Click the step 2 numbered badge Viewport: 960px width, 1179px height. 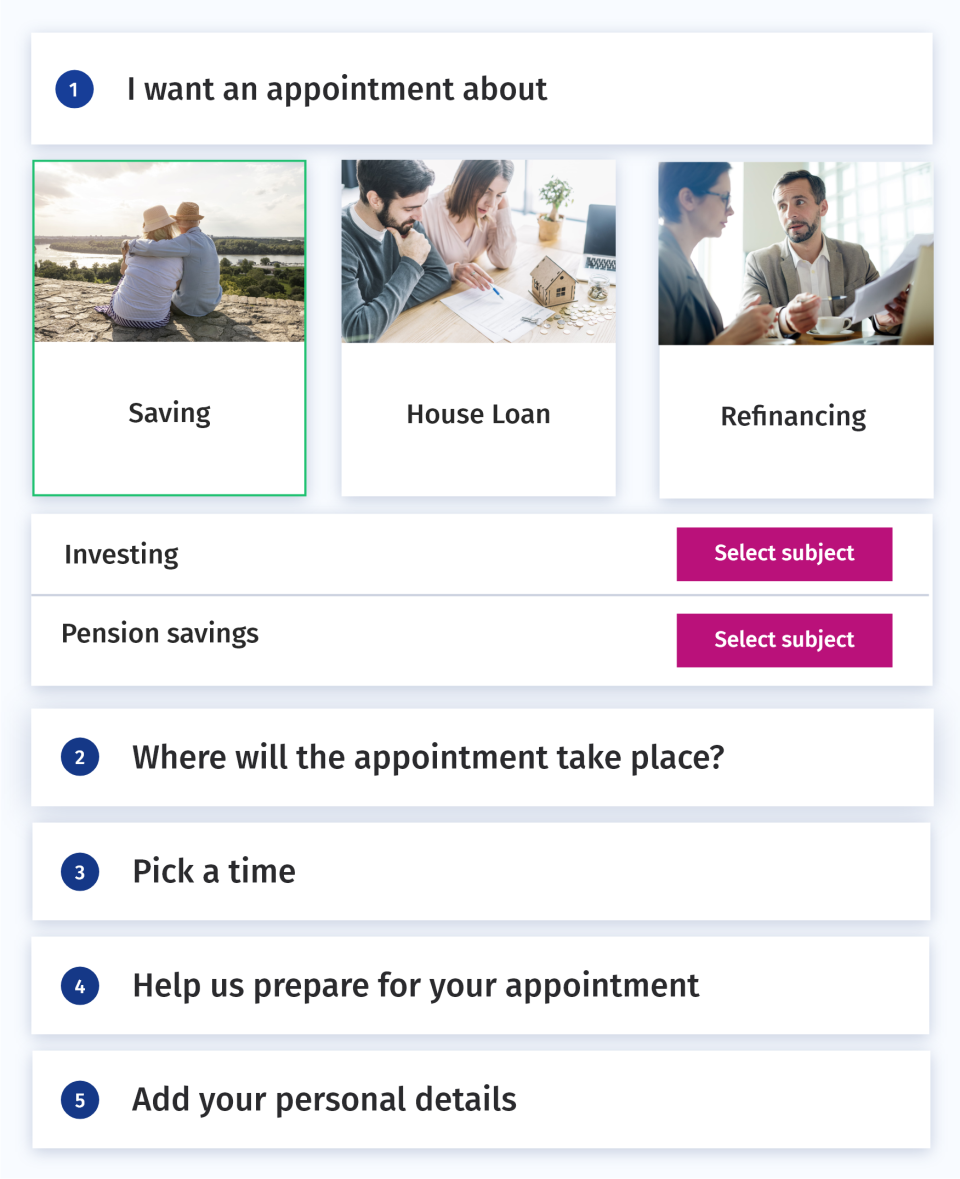(79, 757)
